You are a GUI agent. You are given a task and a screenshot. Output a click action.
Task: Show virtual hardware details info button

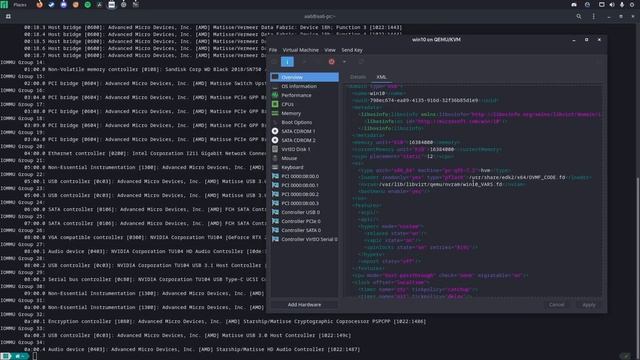(287, 62)
